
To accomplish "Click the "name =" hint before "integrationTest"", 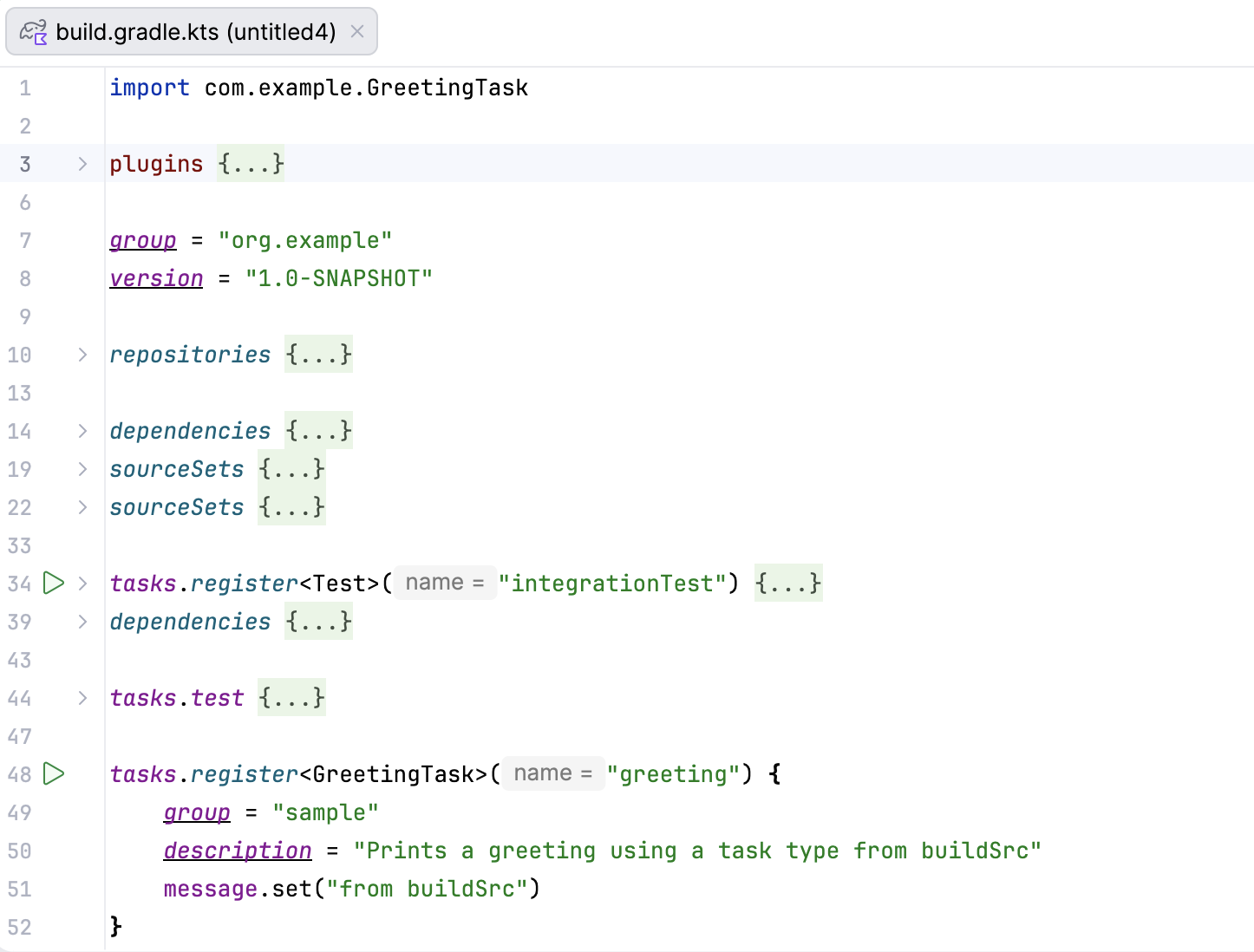I will click(445, 583).
